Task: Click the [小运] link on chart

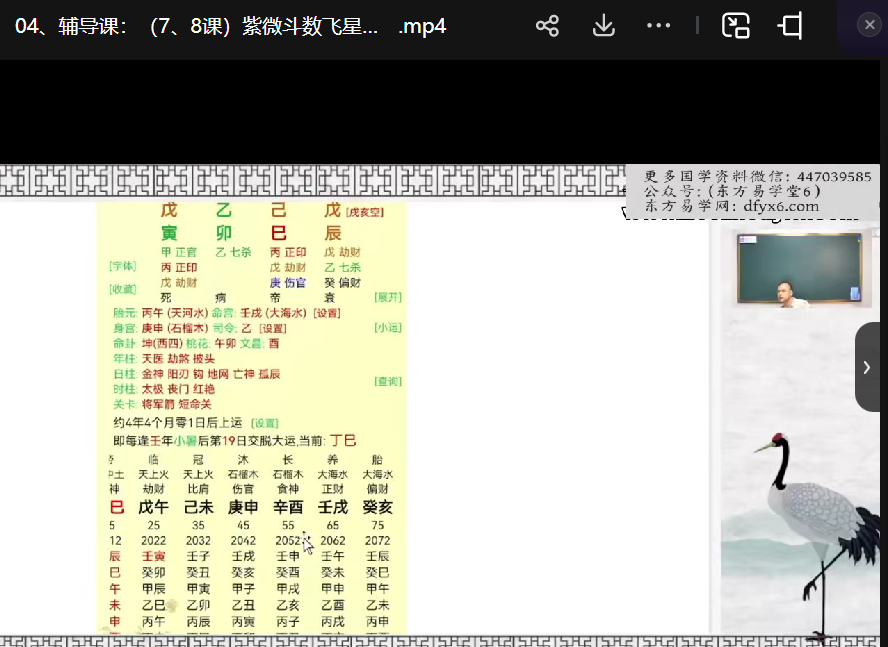Action: 388,327
